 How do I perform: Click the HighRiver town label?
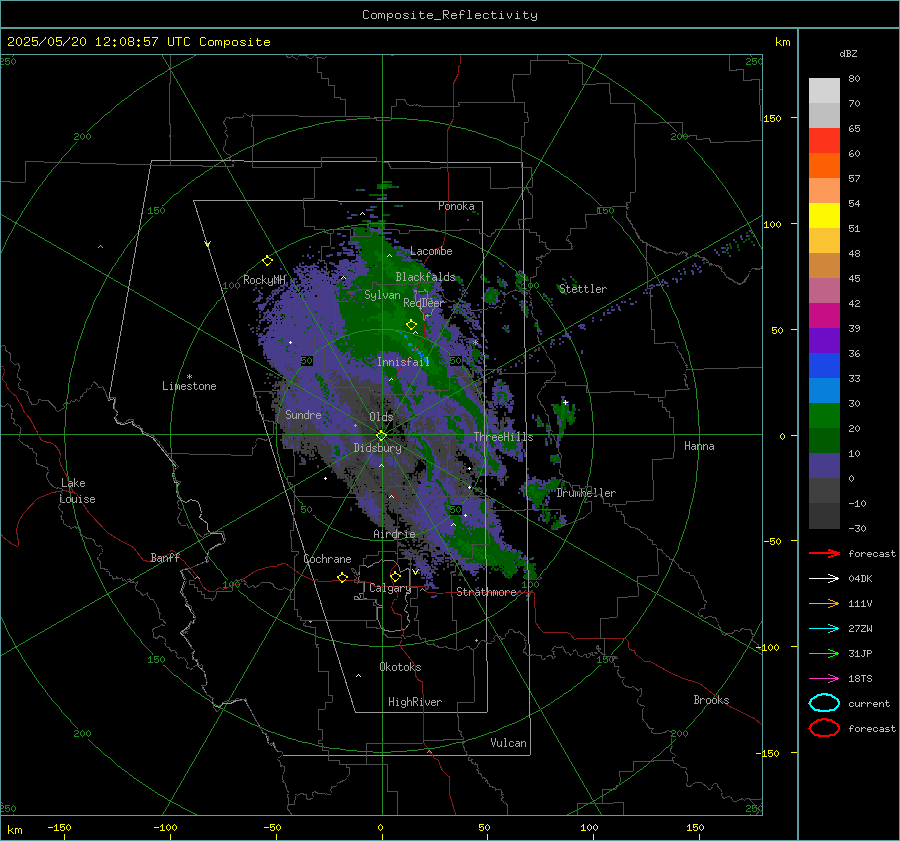415,702
